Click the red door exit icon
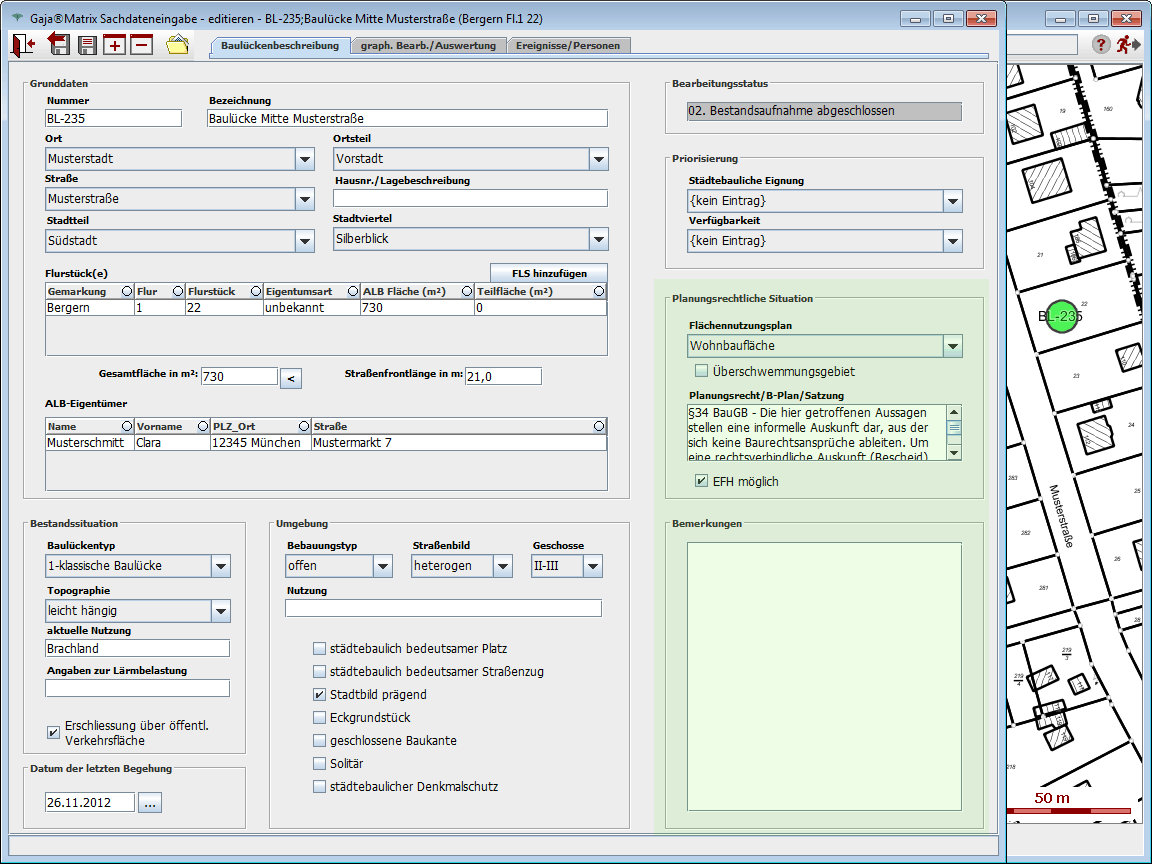 [23, 44]
